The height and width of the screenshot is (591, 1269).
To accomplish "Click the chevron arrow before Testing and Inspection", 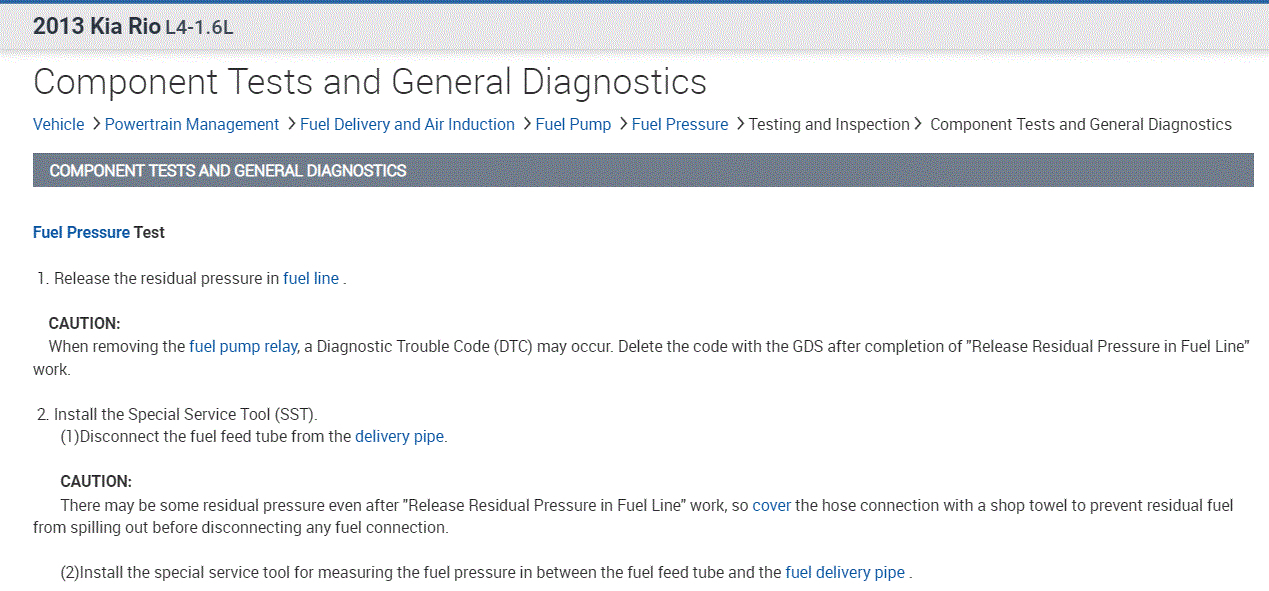I will click(740, 124).
